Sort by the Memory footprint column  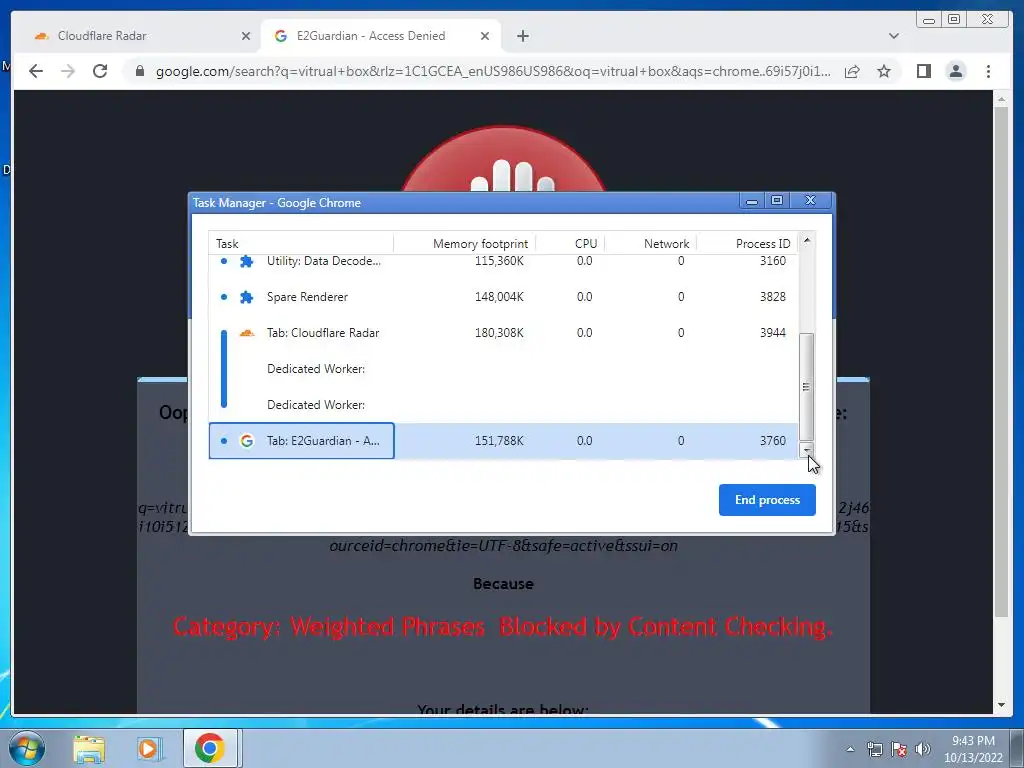click(x=464, y=244)
